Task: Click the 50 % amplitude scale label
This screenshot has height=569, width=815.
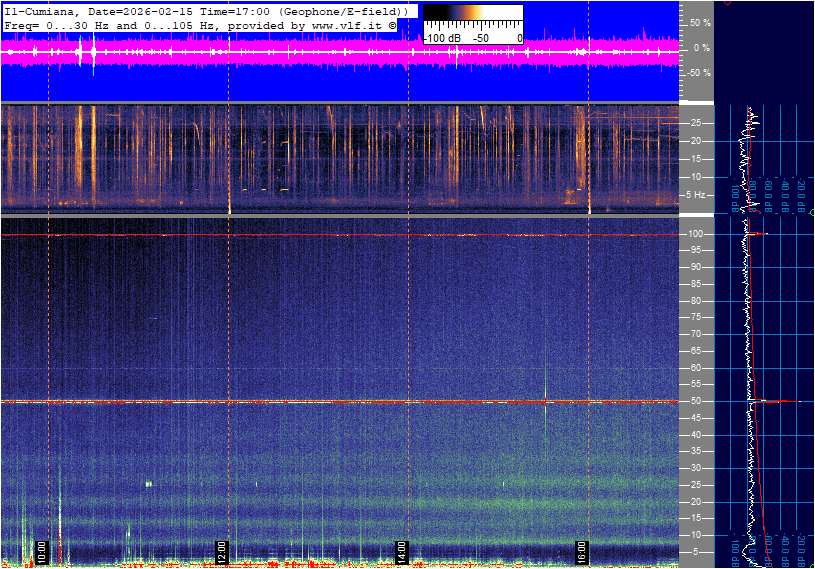Action: click(700, 22)
